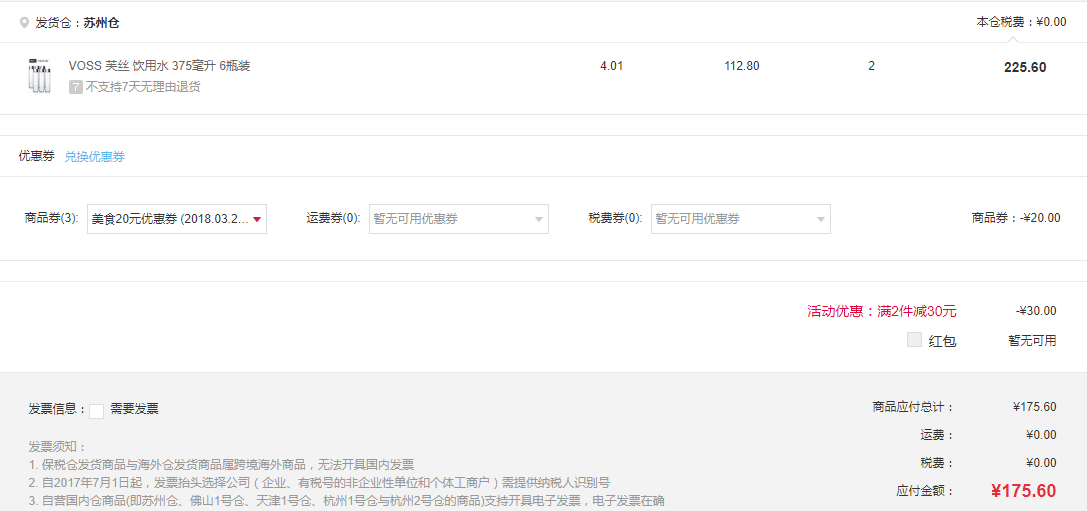Click the weight value 4.01
The width and height of the screenshot is (1087, 511).
611,67
